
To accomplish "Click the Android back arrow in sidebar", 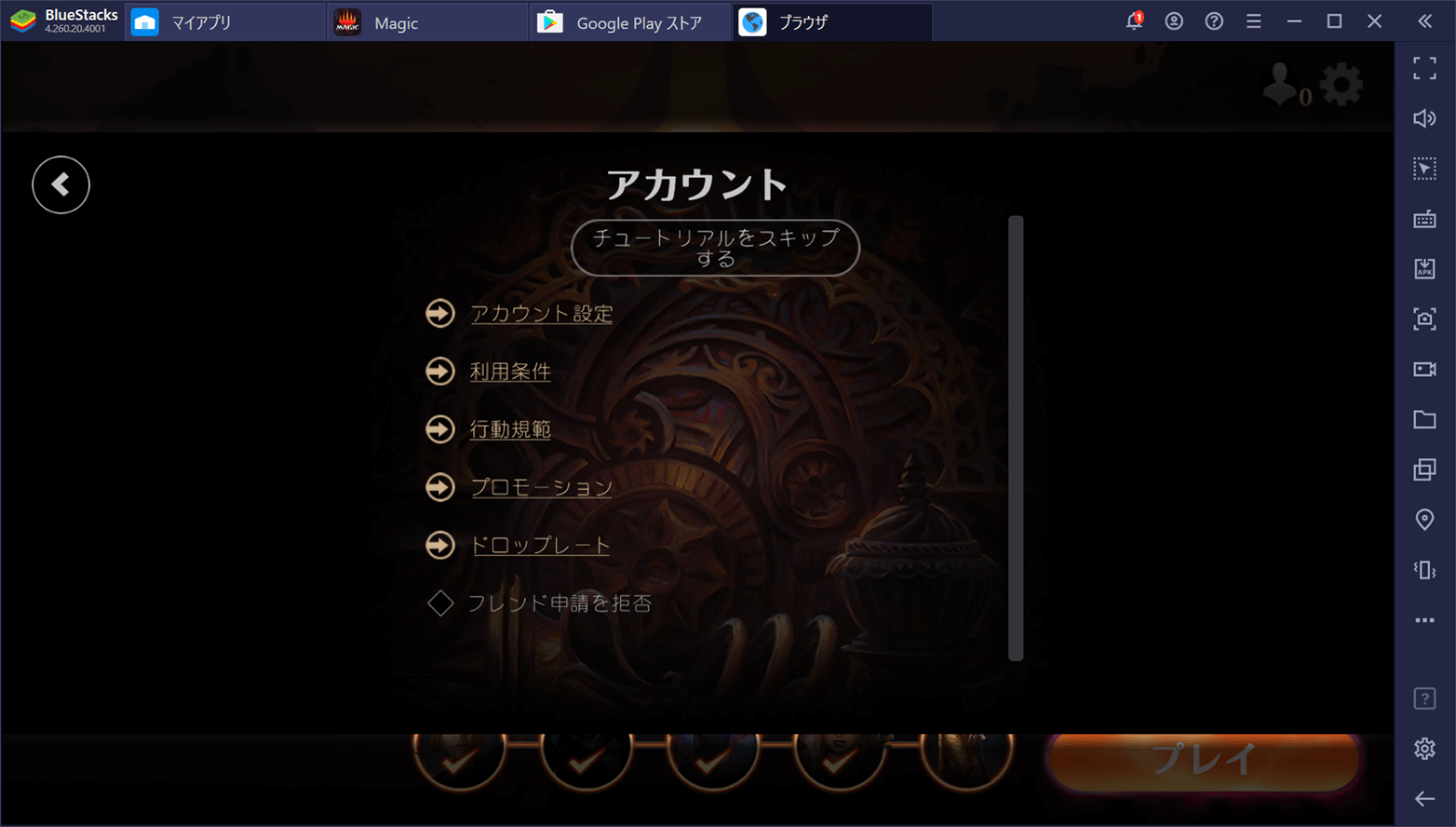I will [x=1424, y=799].
